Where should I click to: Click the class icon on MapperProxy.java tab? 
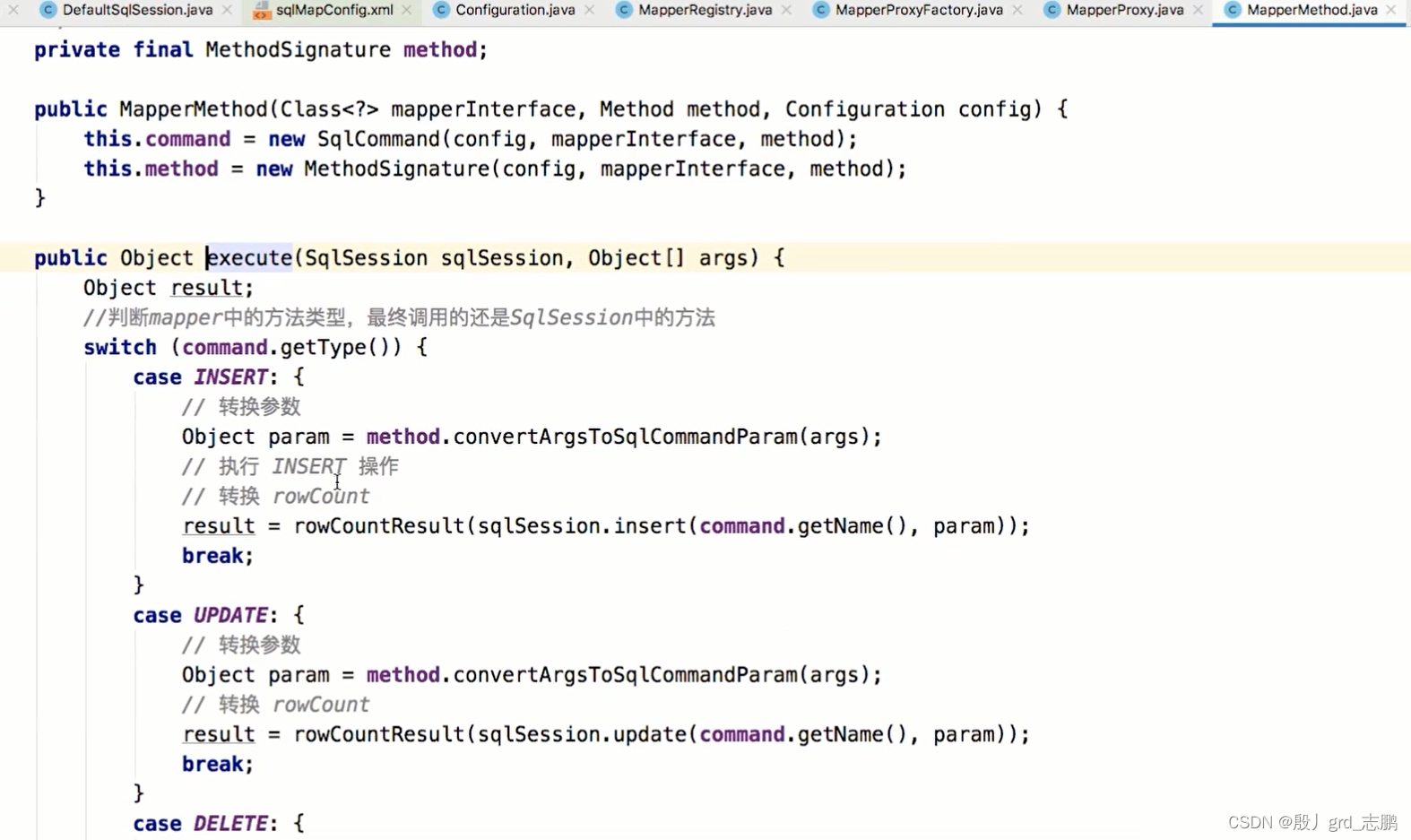point(1052,10)
